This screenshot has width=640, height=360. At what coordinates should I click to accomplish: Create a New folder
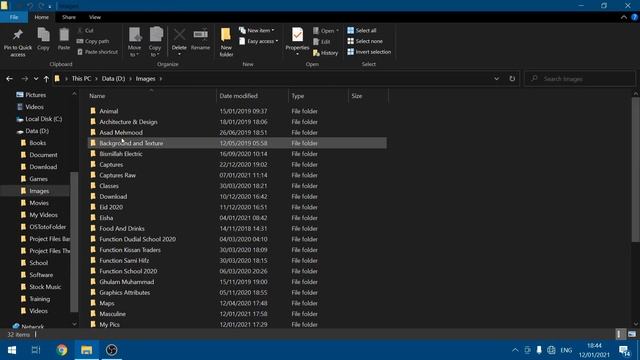(x=226, y=42)
